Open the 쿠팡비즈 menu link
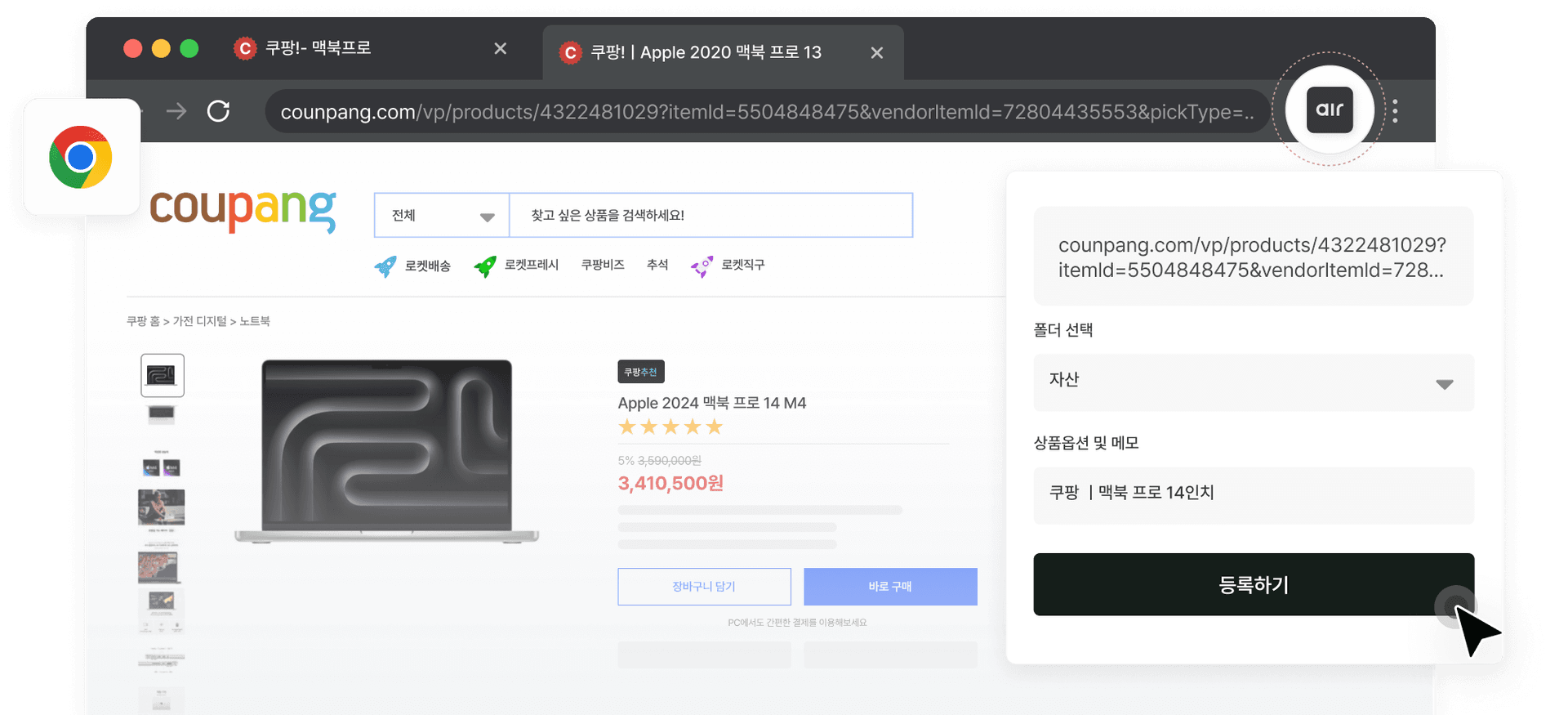1568x715 pixels. click(603, 265)
